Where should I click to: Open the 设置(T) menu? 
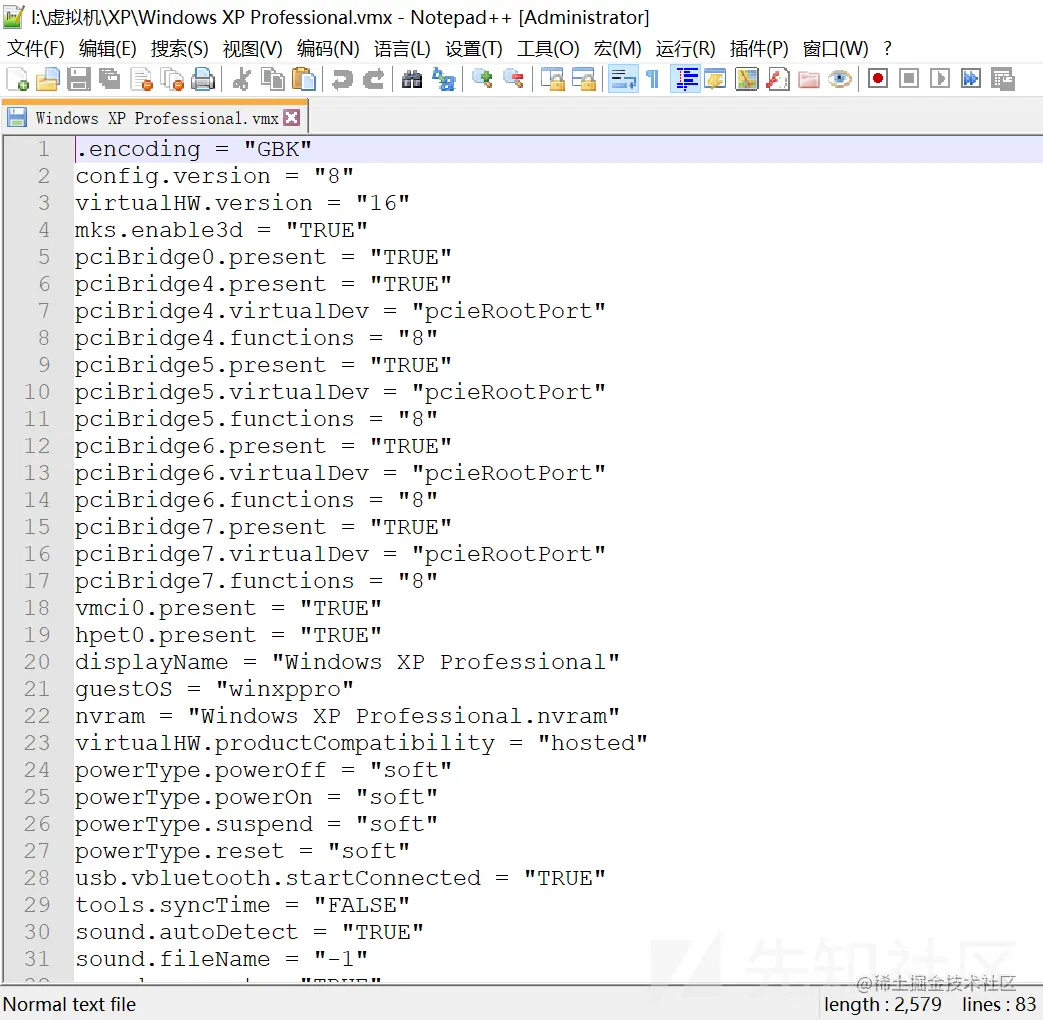coord(474,49)
